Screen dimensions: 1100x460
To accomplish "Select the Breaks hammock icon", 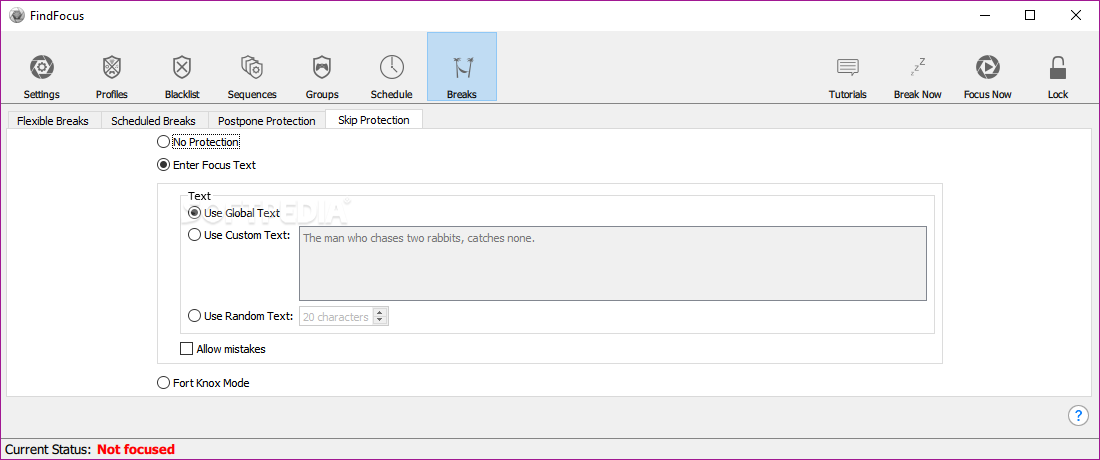I will click(462, 67).
